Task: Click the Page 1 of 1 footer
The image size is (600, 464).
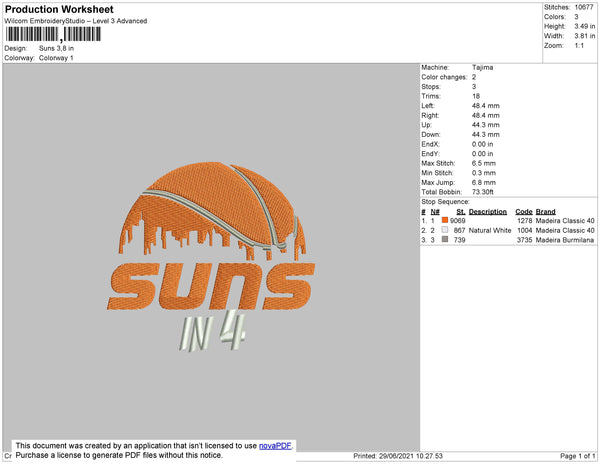Action: point(578,456)
